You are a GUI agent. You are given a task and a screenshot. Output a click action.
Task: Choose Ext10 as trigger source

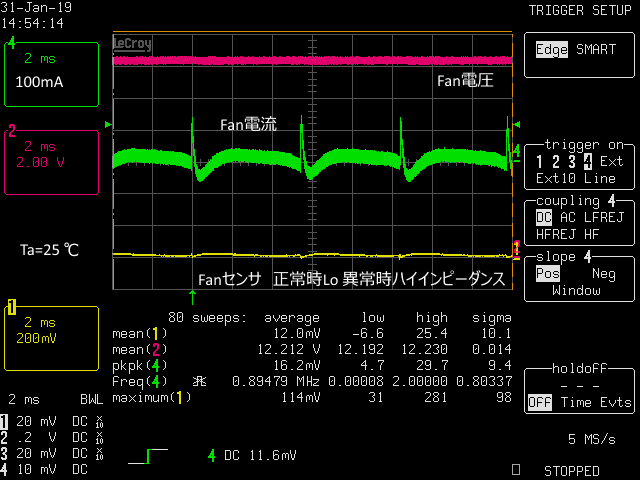click(x=556, y=178)
